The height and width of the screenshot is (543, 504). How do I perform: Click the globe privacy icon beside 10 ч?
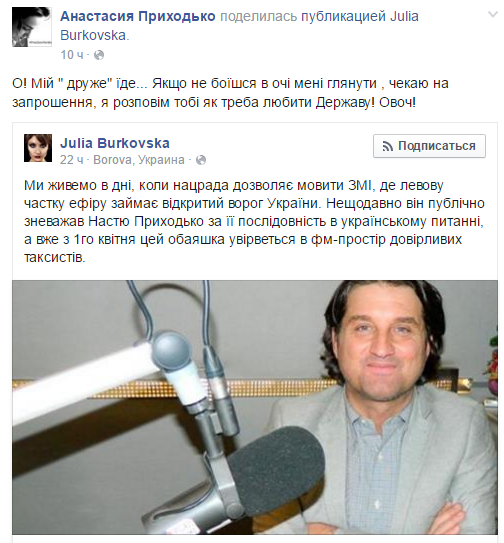pos(99,55)
